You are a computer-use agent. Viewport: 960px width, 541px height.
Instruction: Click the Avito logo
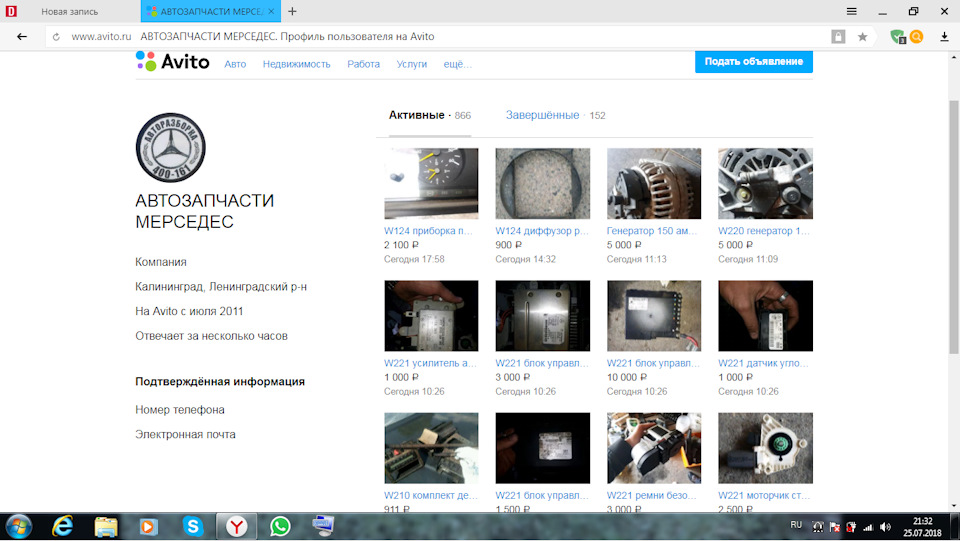(x=173, y=61)
